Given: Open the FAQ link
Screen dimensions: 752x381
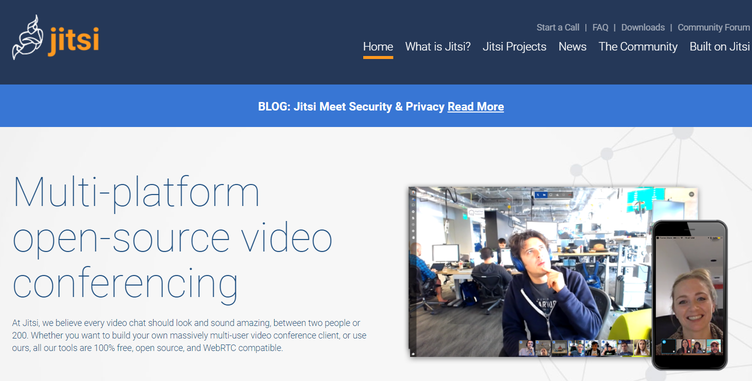Looking at the screenshot, I should 600,27.
